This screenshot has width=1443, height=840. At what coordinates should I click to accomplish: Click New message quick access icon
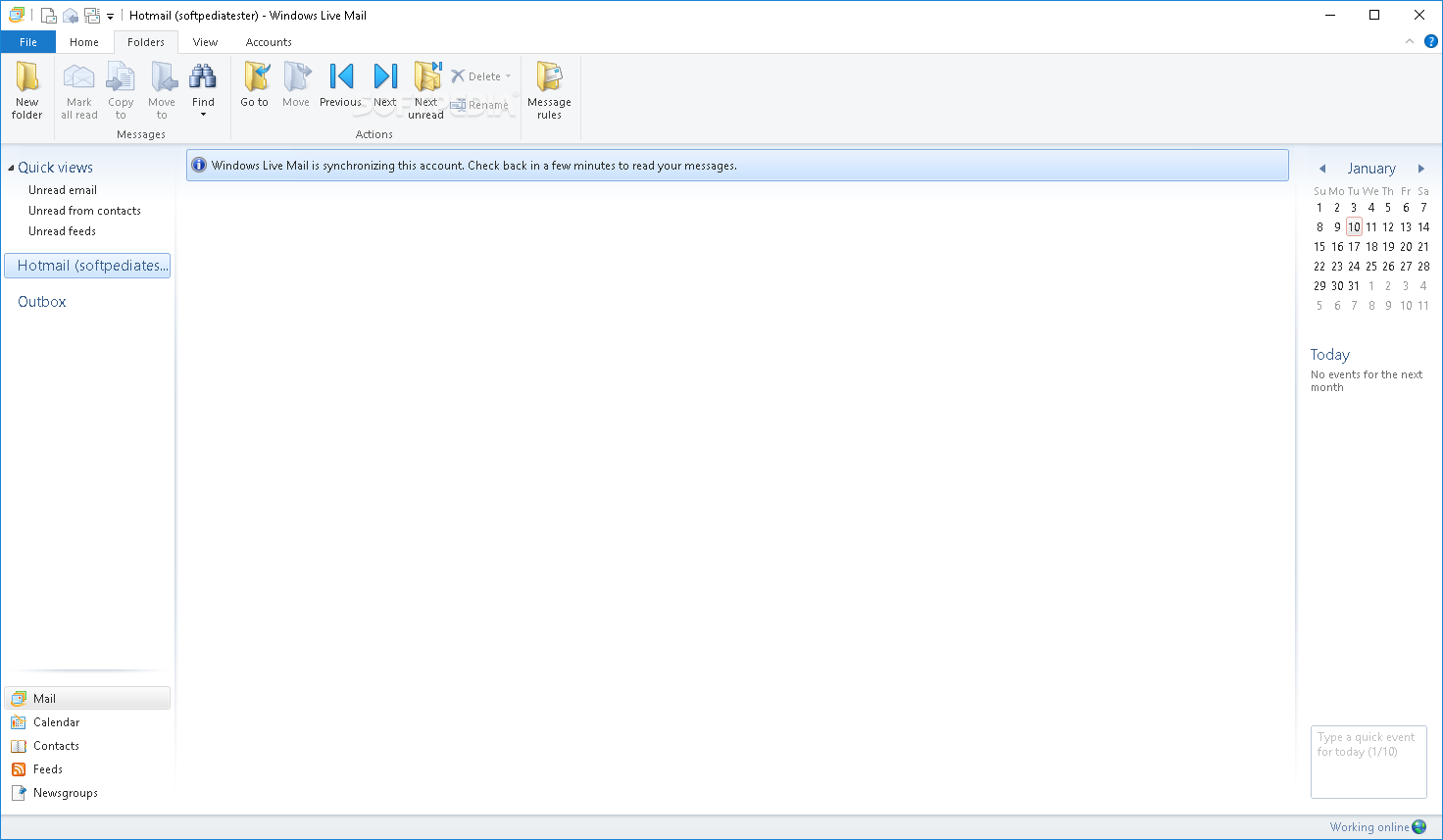tap(48, 15)
